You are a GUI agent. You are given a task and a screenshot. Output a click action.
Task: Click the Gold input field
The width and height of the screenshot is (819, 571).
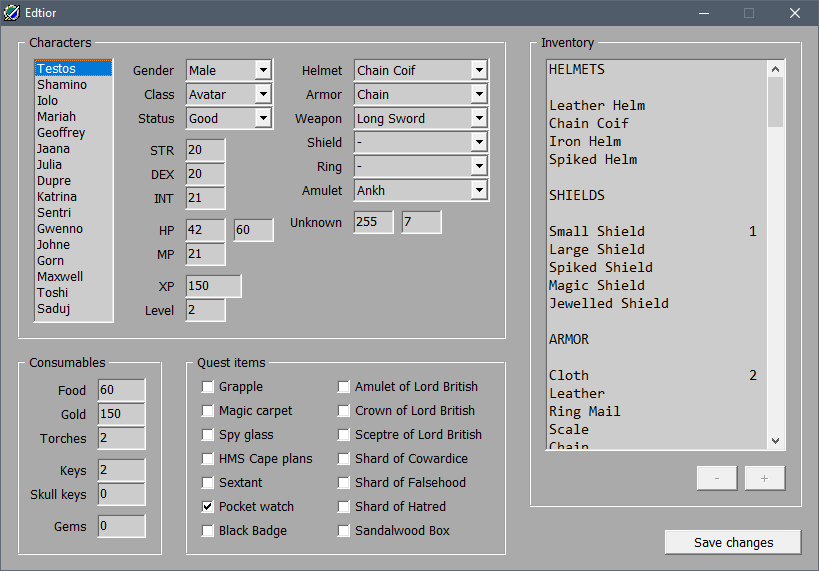pyautogui.click(x=121, y=414)
